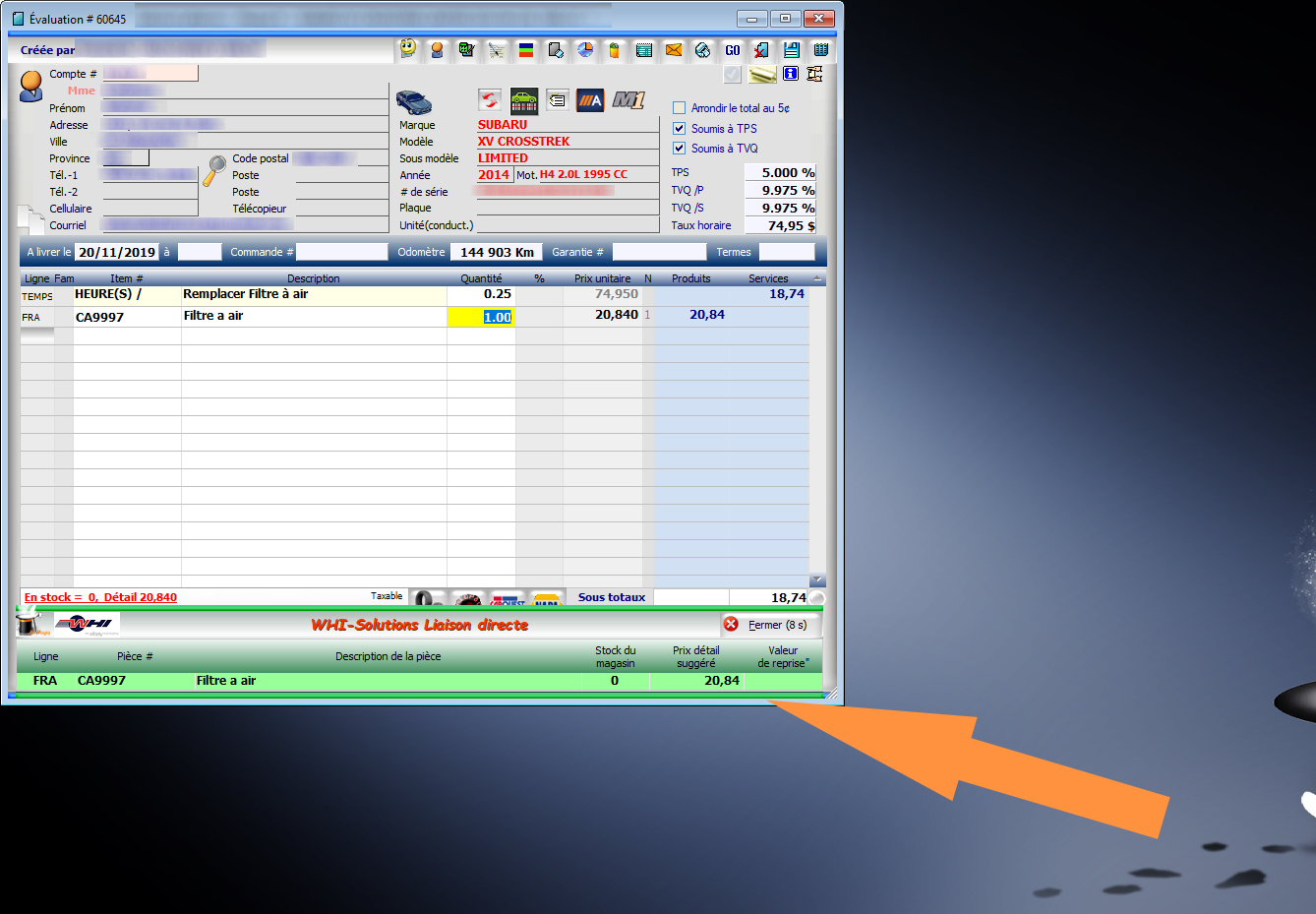Enable Arrondir le total au 5¢ checkbox
The height and width of the screenshot is (914, 1316).
tap(679, 108)
